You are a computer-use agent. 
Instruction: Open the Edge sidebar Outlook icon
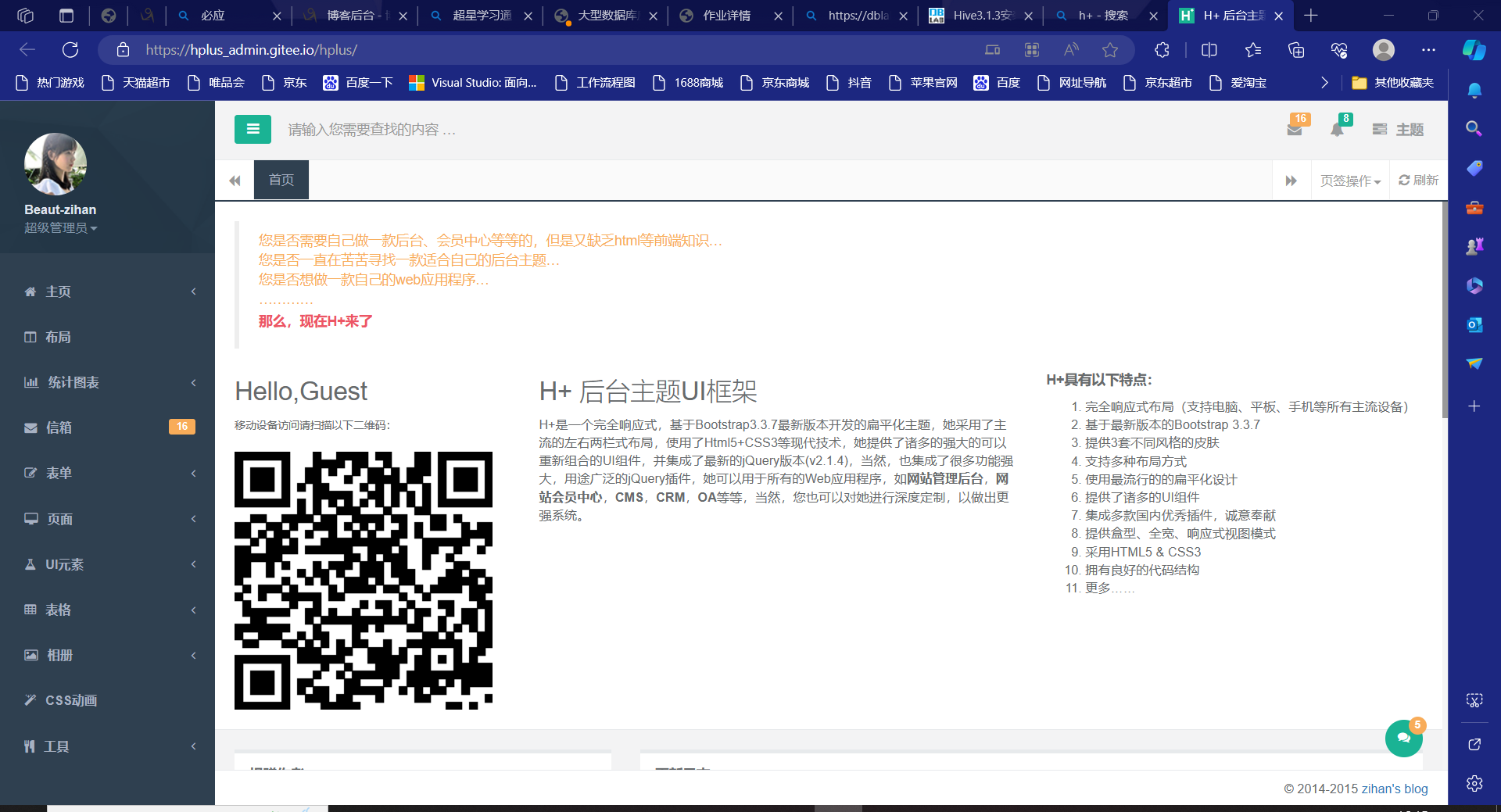tap(1474, 324)
